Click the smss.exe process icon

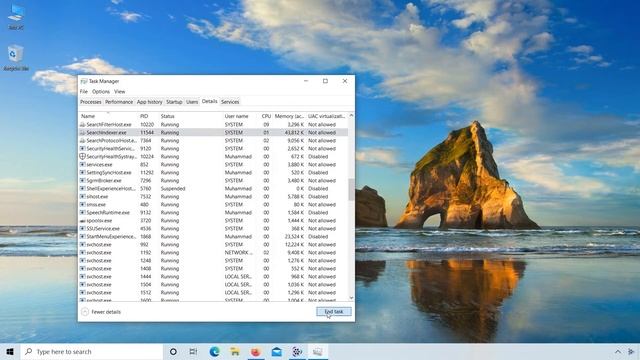[82, 204]
